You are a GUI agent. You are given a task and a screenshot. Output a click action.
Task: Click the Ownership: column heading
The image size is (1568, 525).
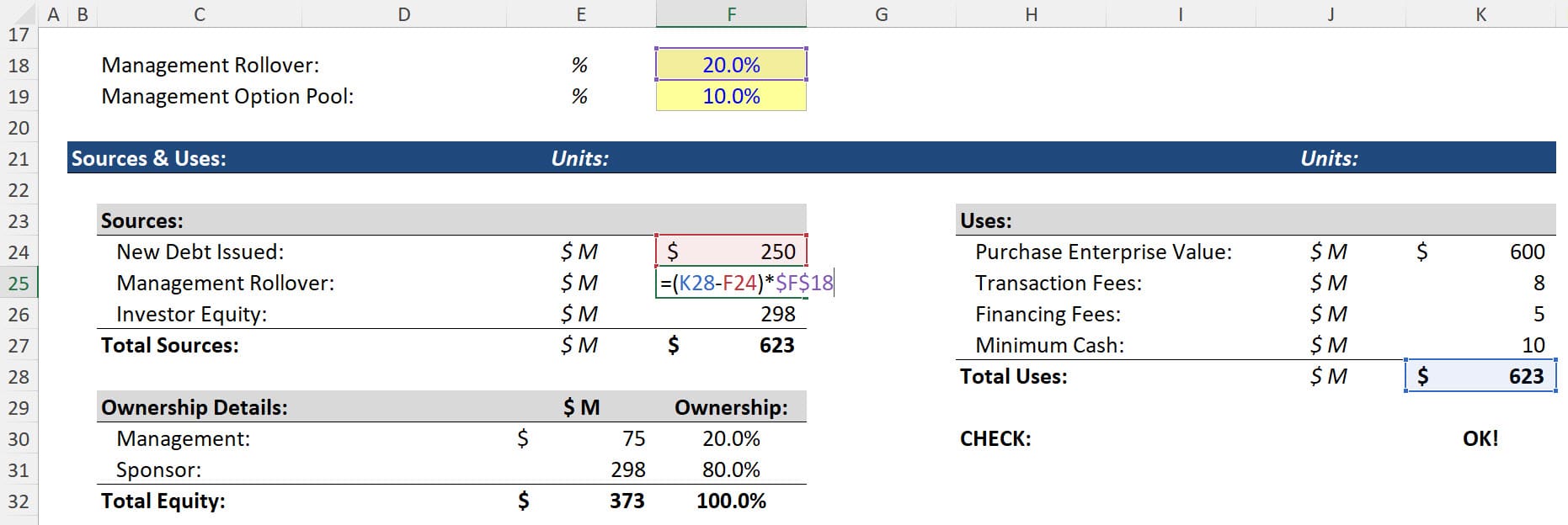tap(731, 407)
